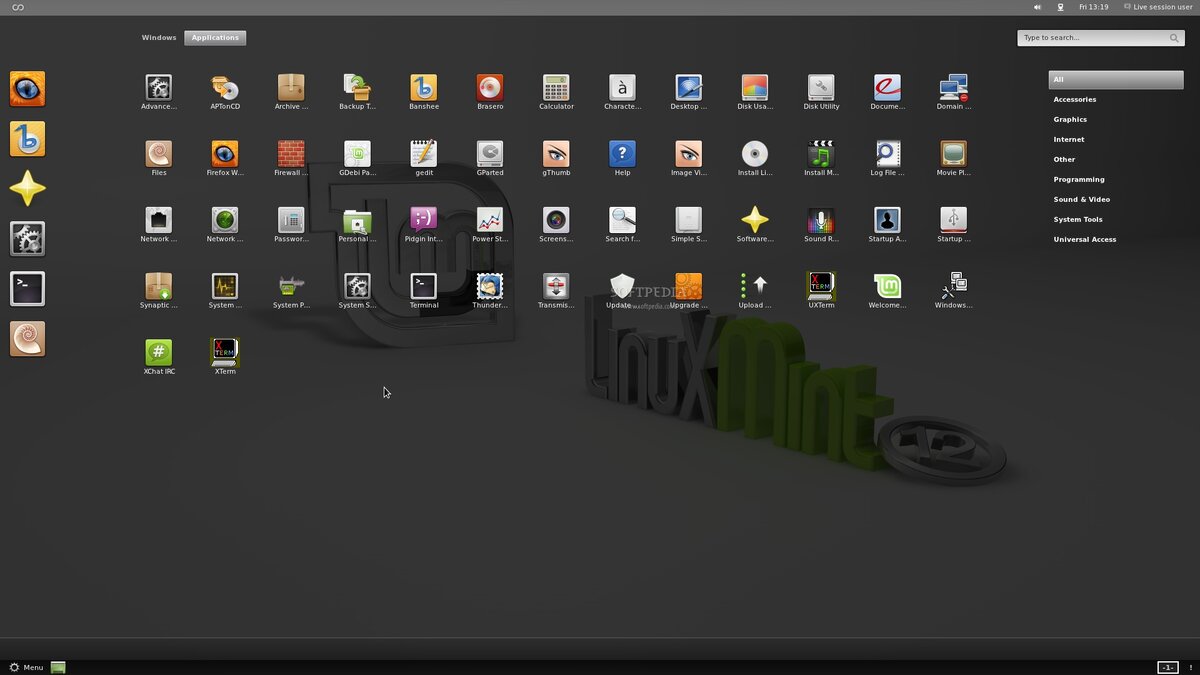The height and width of the screenshot is (675, 1200).
Task: Click the Type to search field
Action: pos(1102,38)
